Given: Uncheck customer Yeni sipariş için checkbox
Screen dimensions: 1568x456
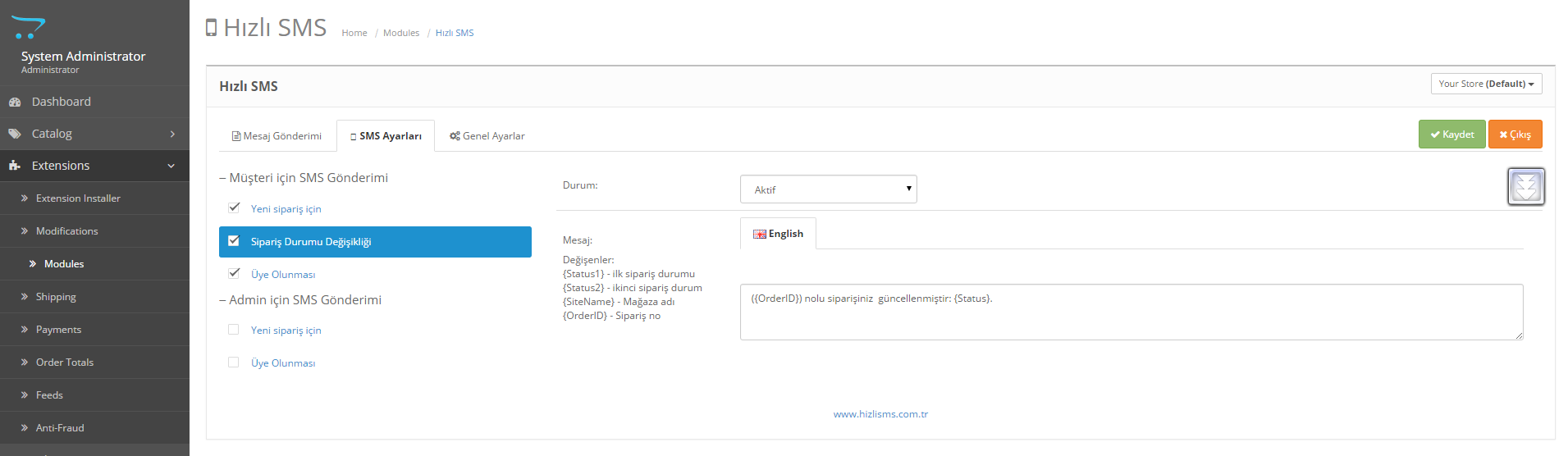Looking at the screenshot, I should tap(234, 207).
